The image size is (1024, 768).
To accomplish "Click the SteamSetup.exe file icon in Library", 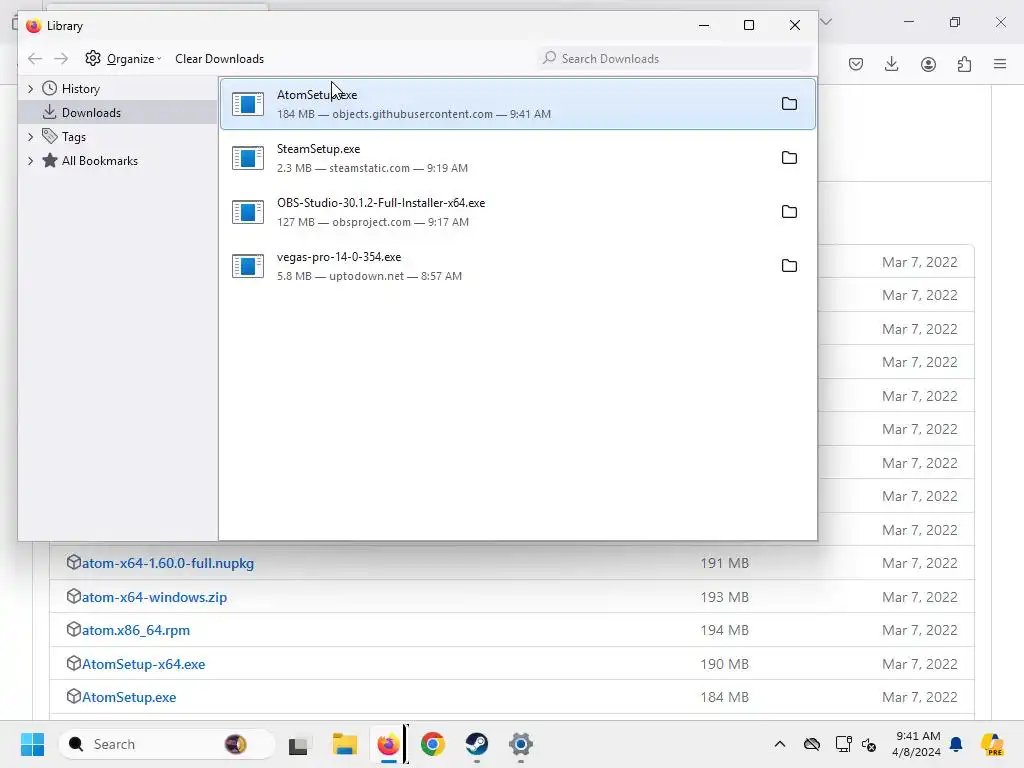I will (x=248, y=158).
